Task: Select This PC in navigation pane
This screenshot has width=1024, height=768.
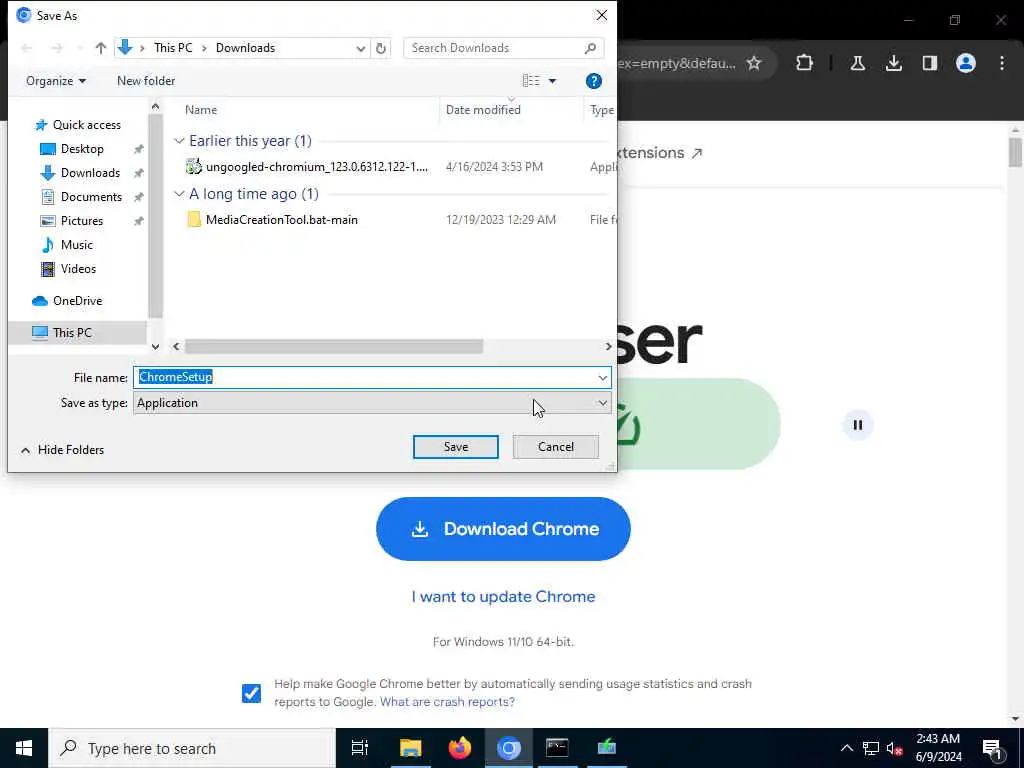Action: 77,332
